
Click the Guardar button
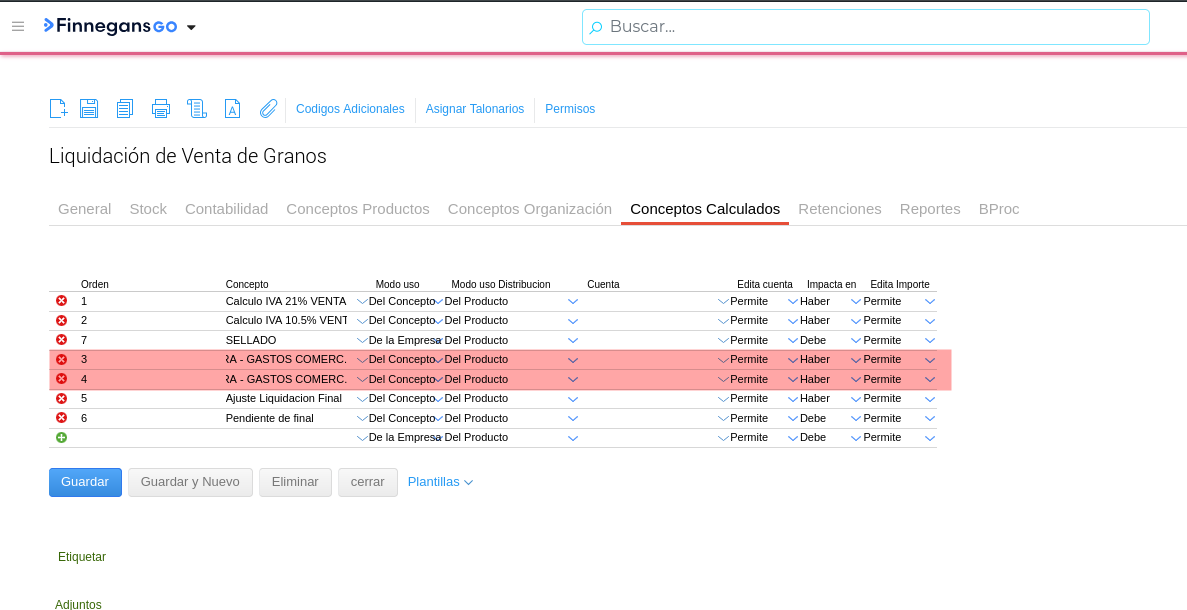coord(85,482)
